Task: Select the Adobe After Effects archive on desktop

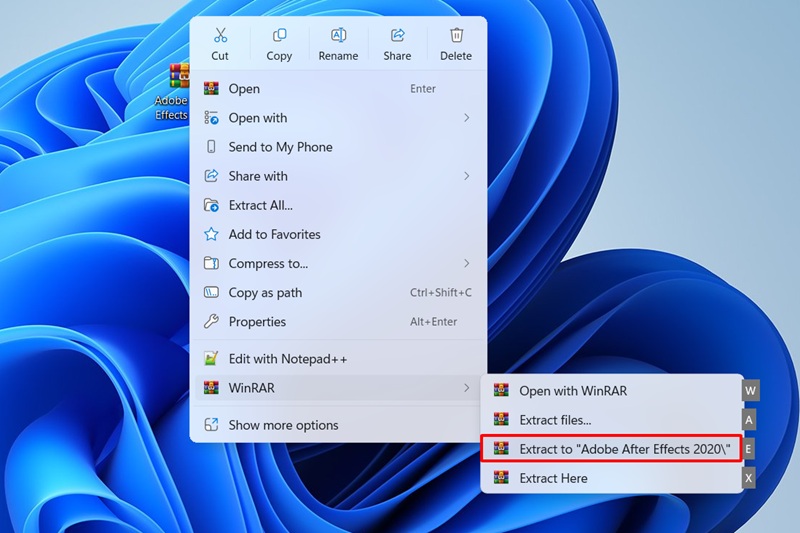Action: tap(172, 92)
